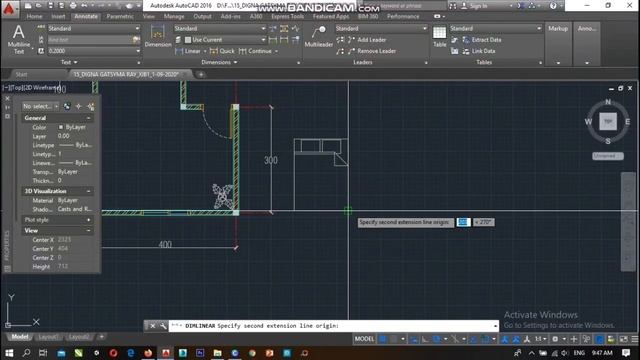Open the Use Current layer dropdown
Viewport: 640px width, 360px height.
pos(225,40)
